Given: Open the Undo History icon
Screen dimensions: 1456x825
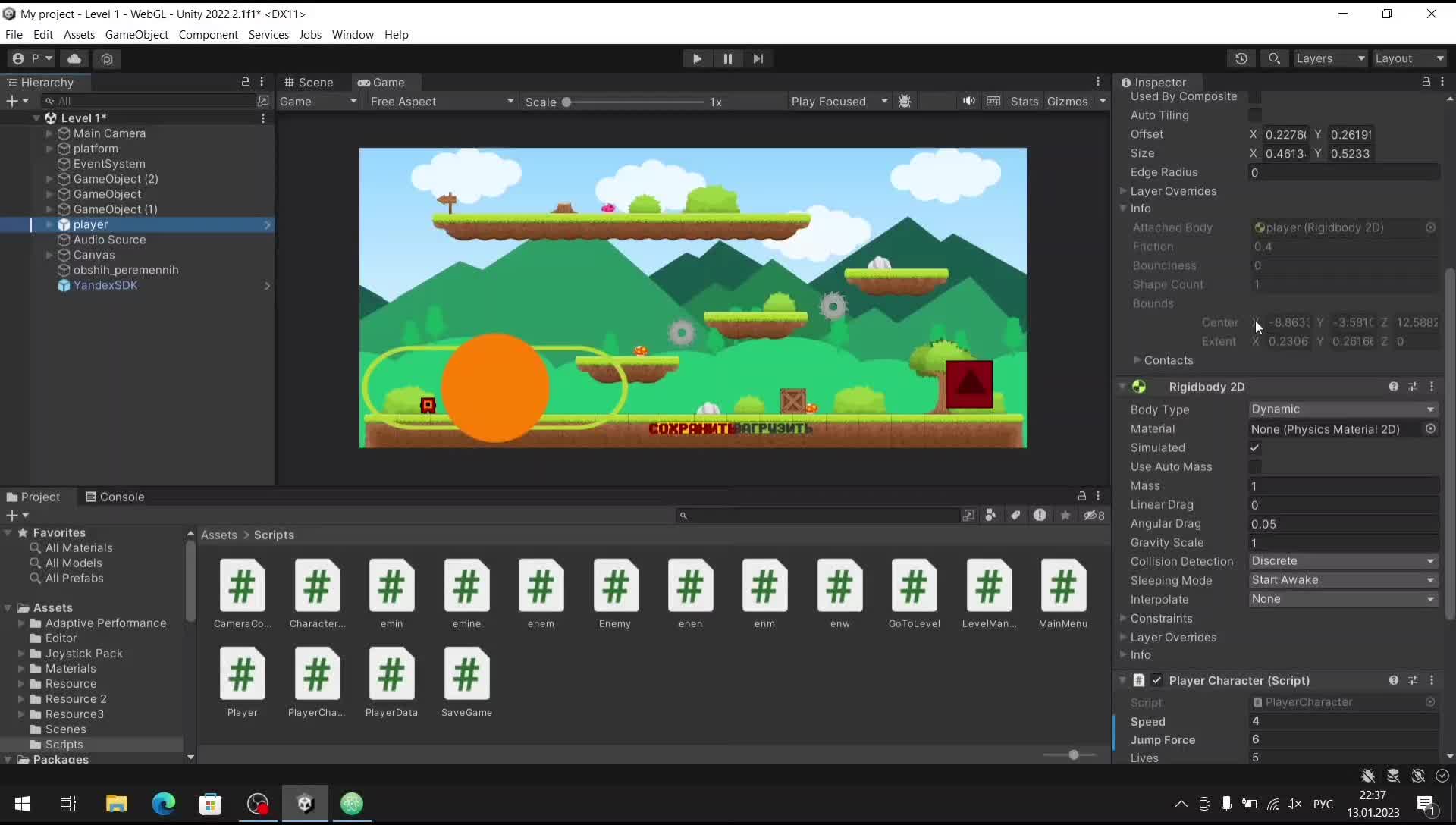Looking at the screenshot, I should point(1241,58).
